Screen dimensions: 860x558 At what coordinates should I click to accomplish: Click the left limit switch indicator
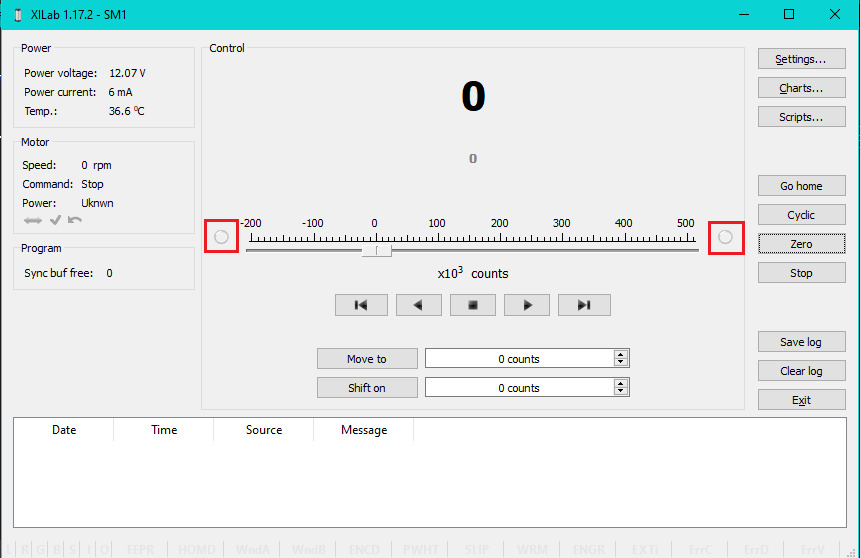click(221, 237)
